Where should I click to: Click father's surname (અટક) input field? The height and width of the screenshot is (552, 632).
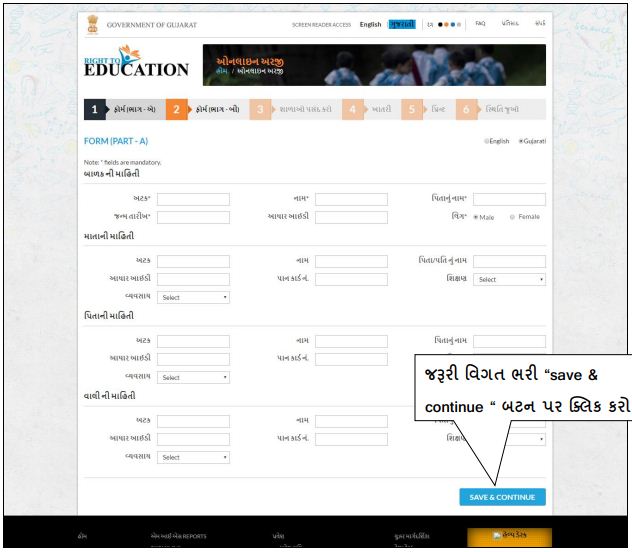click(x=193, y=341)
